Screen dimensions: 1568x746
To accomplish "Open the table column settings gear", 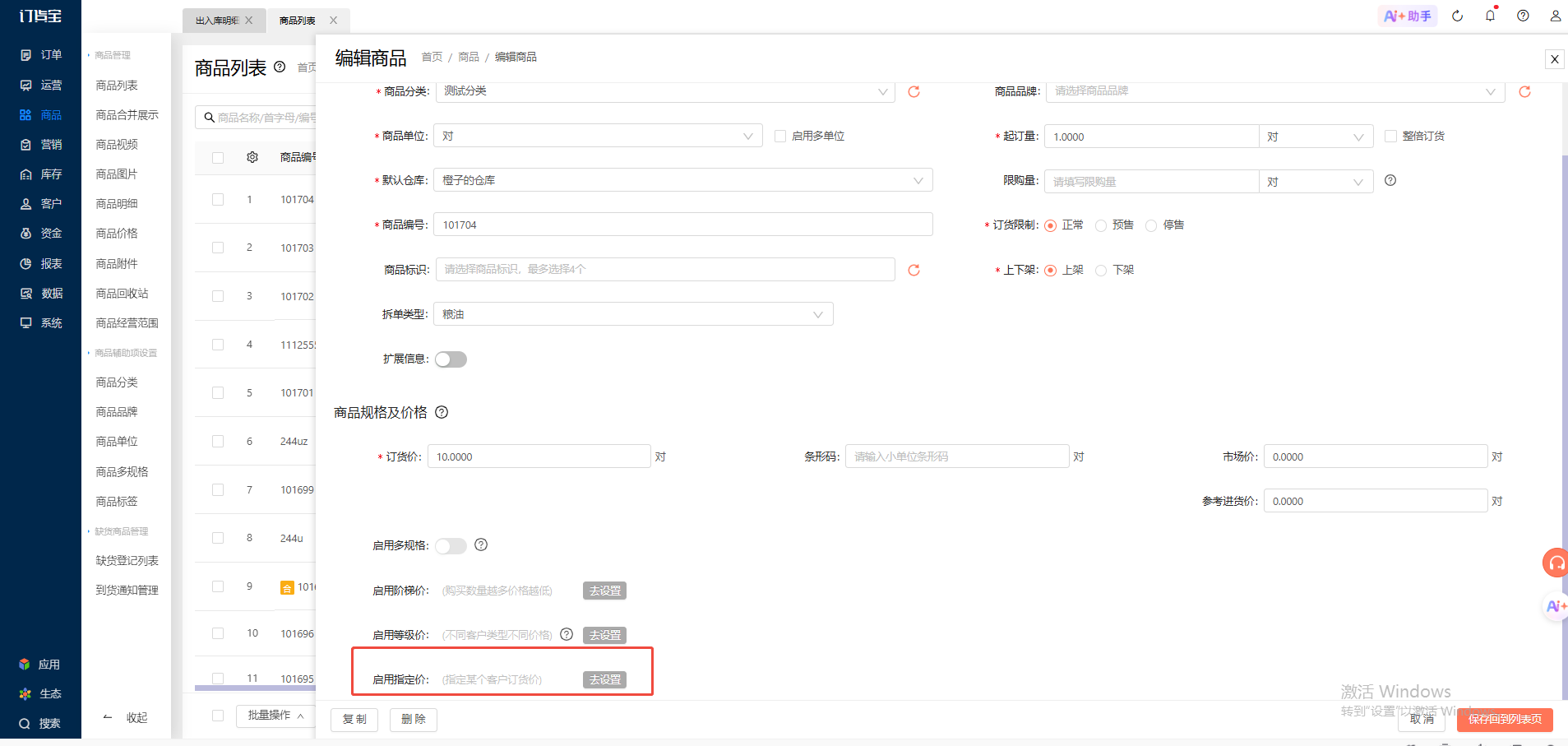I will tap(252, 157).
